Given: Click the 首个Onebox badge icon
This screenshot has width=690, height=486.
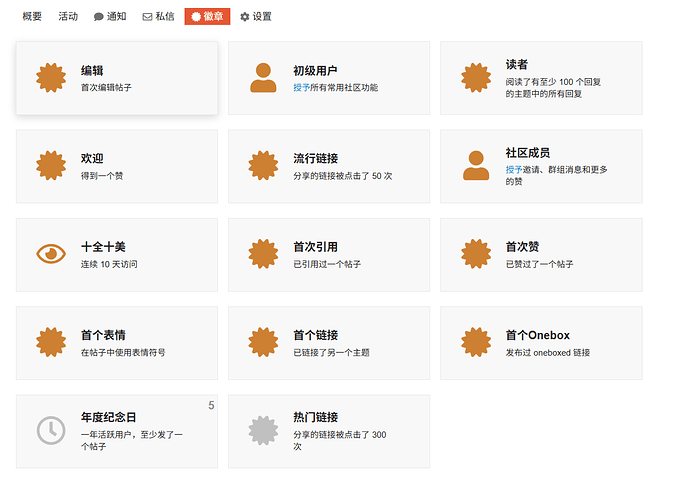Looking at the screenshot, I should pos(476,342).
